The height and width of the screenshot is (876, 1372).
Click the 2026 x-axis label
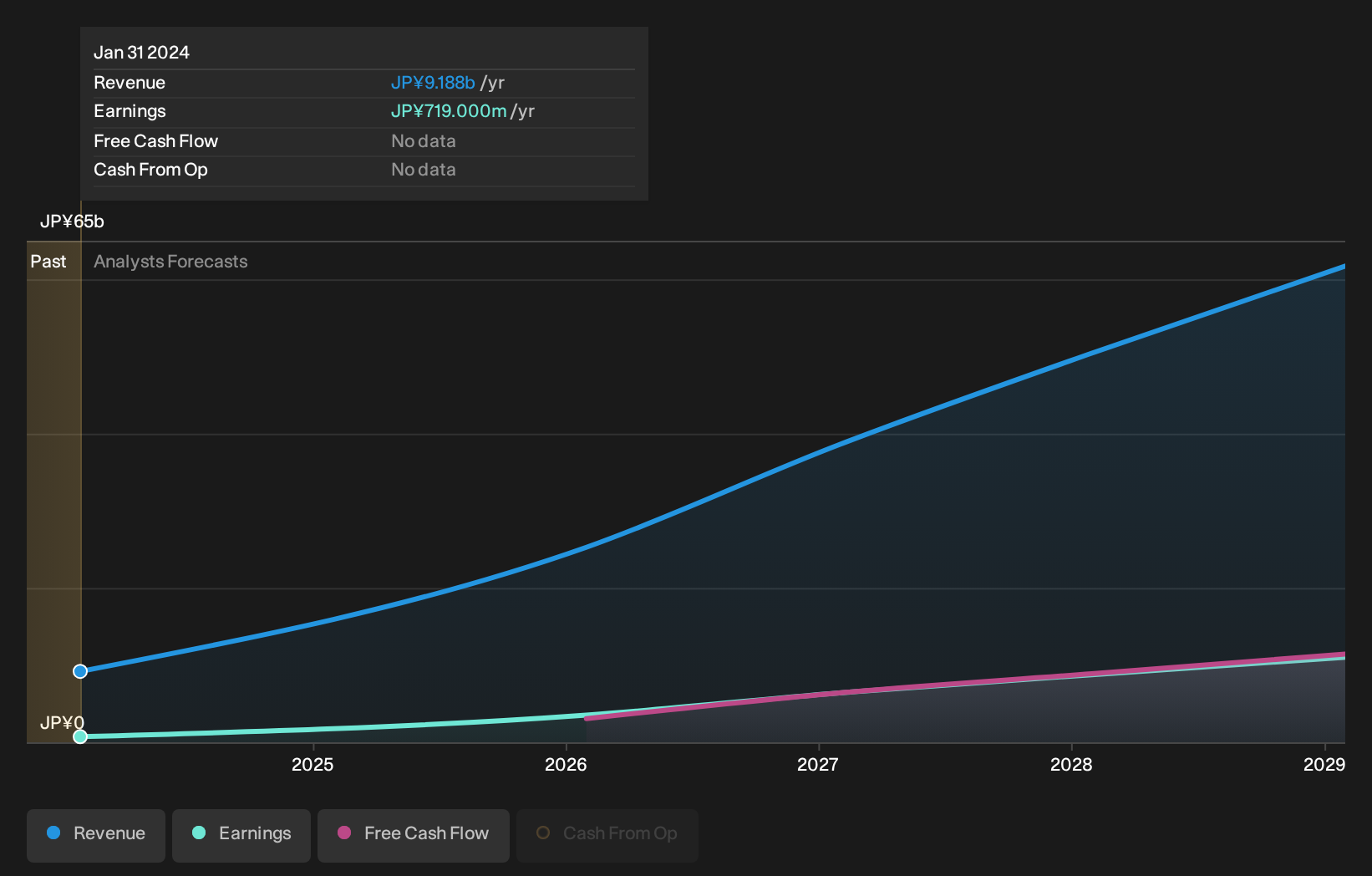[566, 764]
